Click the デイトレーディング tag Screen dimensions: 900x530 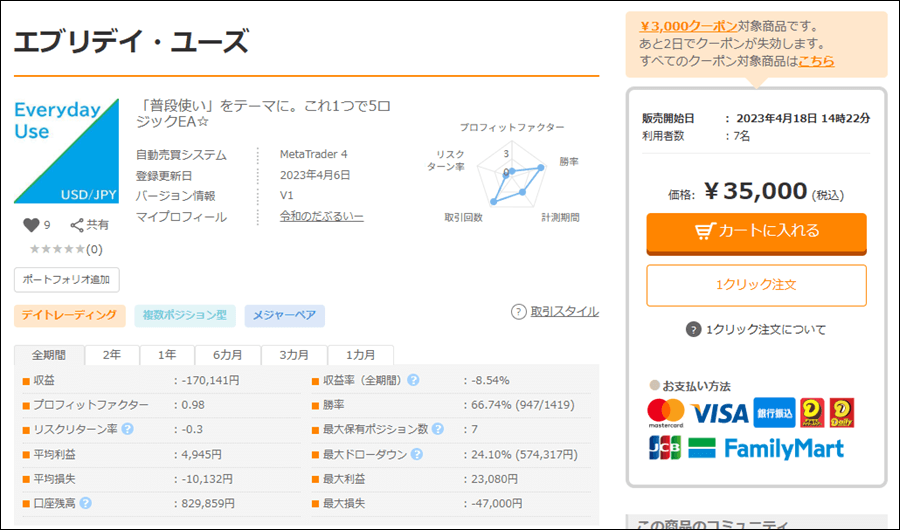(70, 316)
